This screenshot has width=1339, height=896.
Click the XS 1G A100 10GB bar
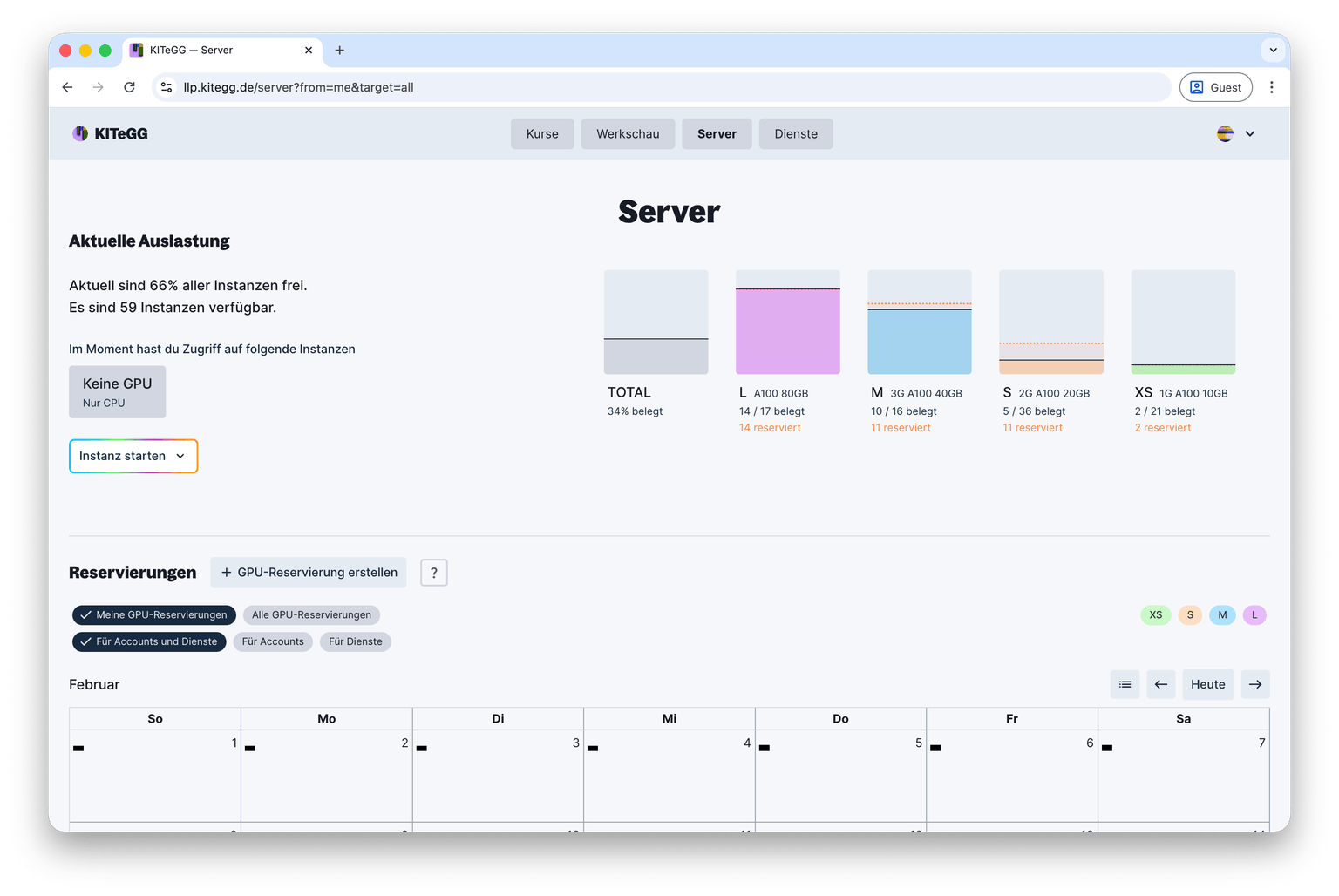[x=1183, y=322]
